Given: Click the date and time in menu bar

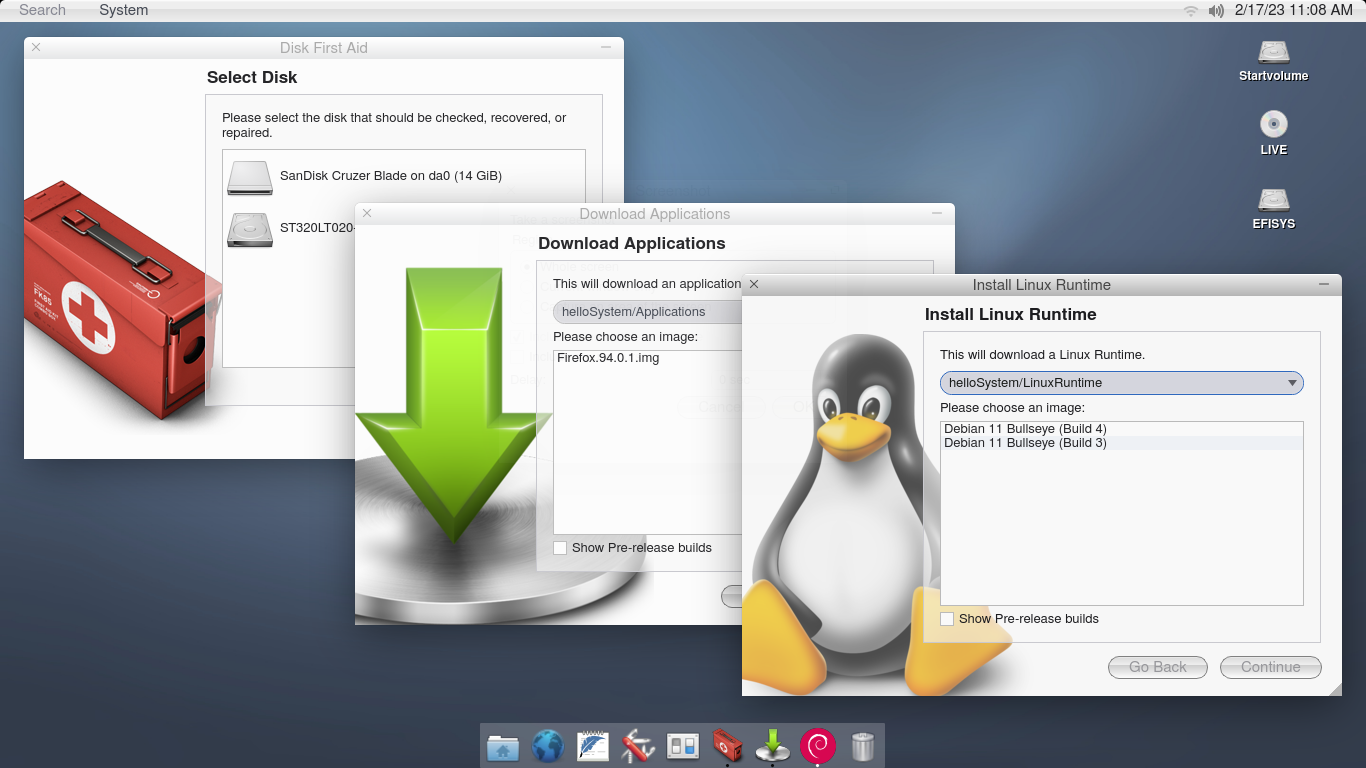Looking at the screenshot, I should [1294, 10].
